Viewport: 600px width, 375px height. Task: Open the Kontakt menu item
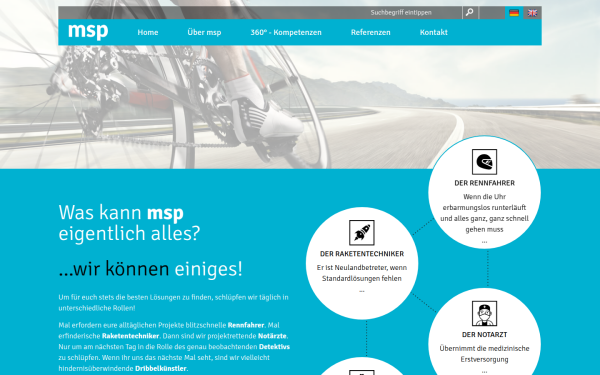pos(434,33)
